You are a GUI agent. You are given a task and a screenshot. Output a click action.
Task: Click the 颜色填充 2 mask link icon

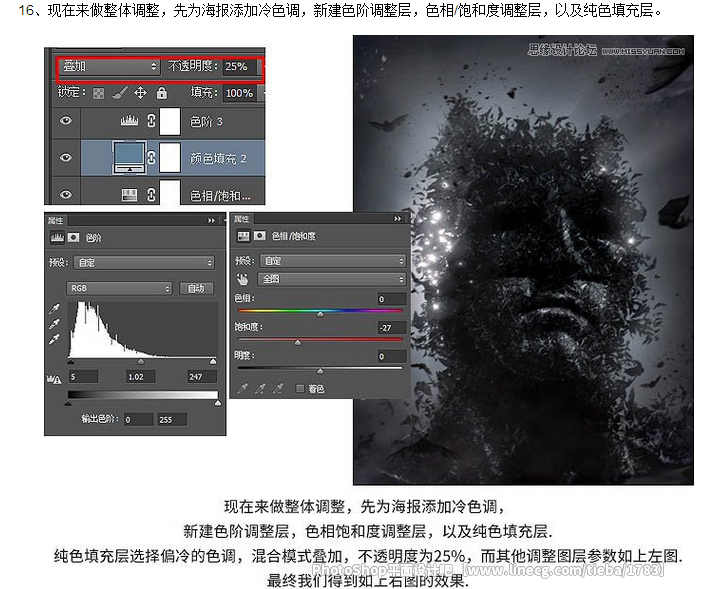151,157
